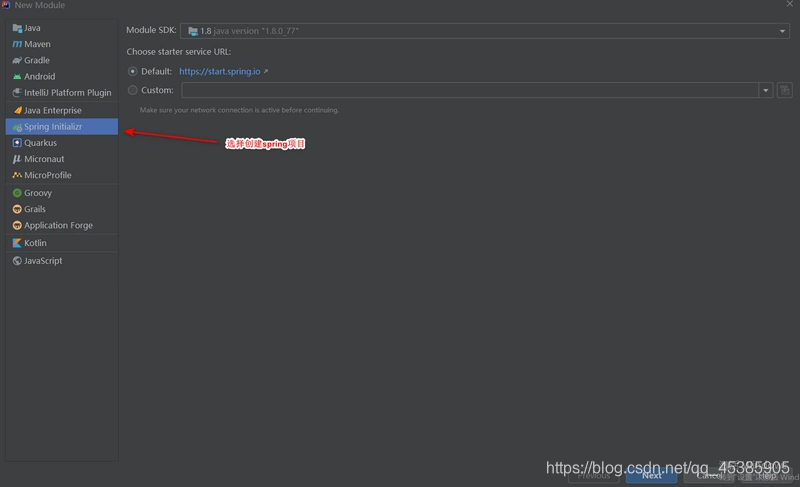Select the Java folder icon in module list

click(x=17, y=28)
